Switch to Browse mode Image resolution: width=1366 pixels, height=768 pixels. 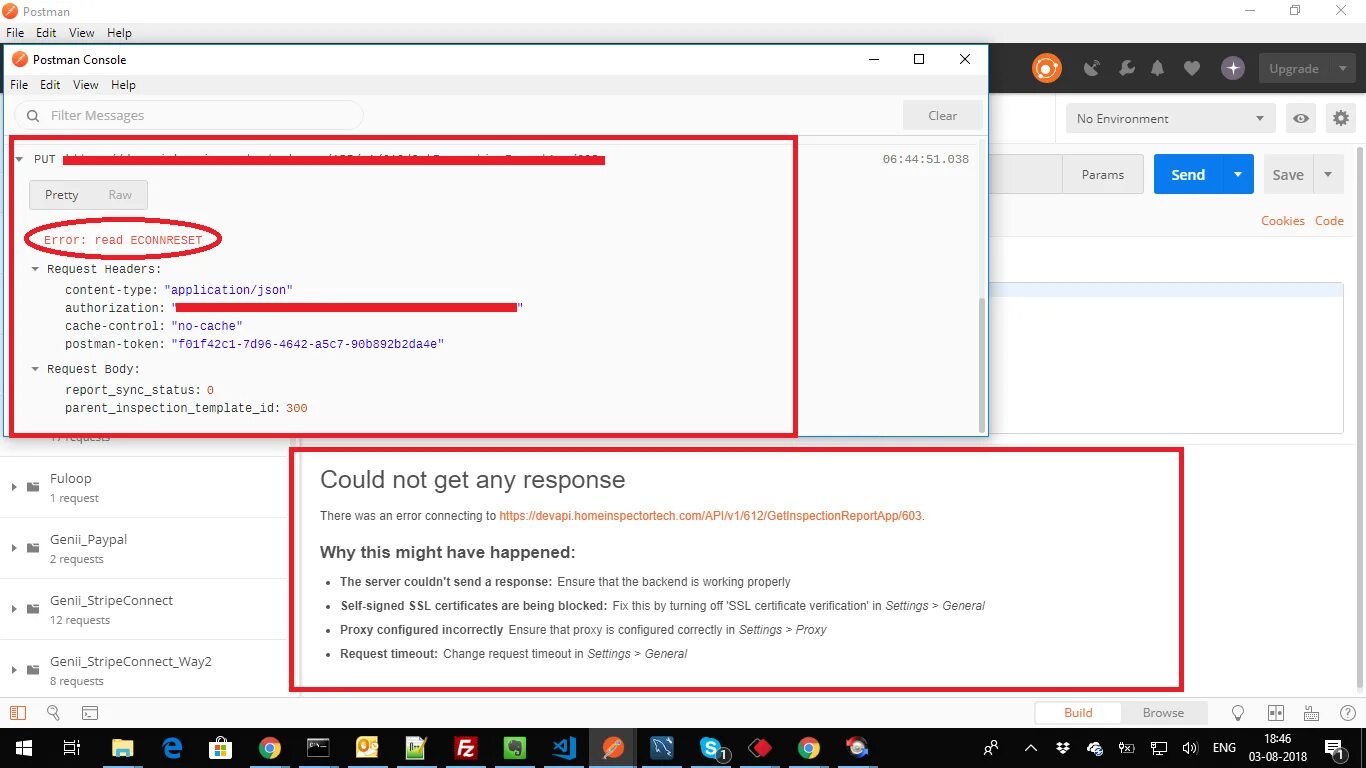click(x=1163, y=713)
